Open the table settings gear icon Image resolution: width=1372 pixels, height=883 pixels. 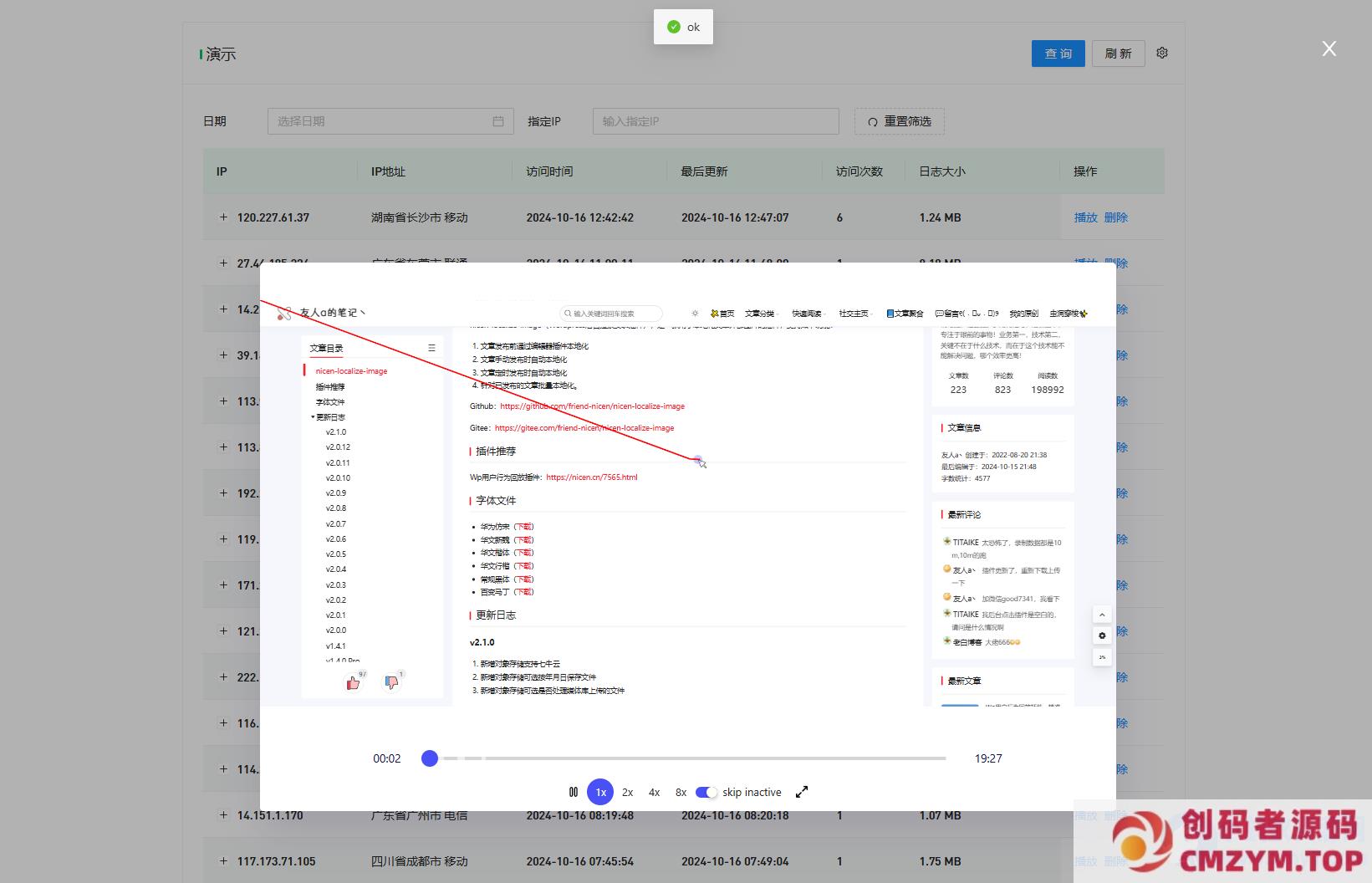pos(1162,53)
